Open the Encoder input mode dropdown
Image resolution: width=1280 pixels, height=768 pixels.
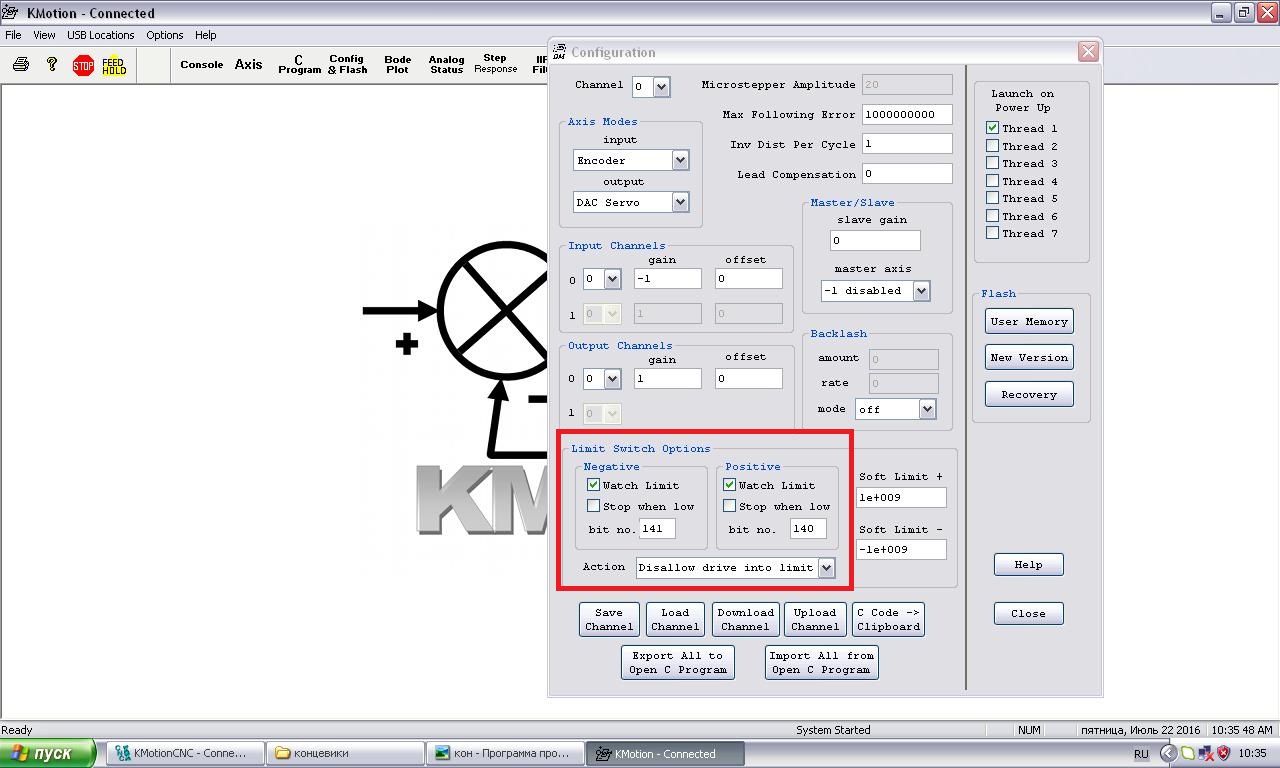tap(680, 160)
